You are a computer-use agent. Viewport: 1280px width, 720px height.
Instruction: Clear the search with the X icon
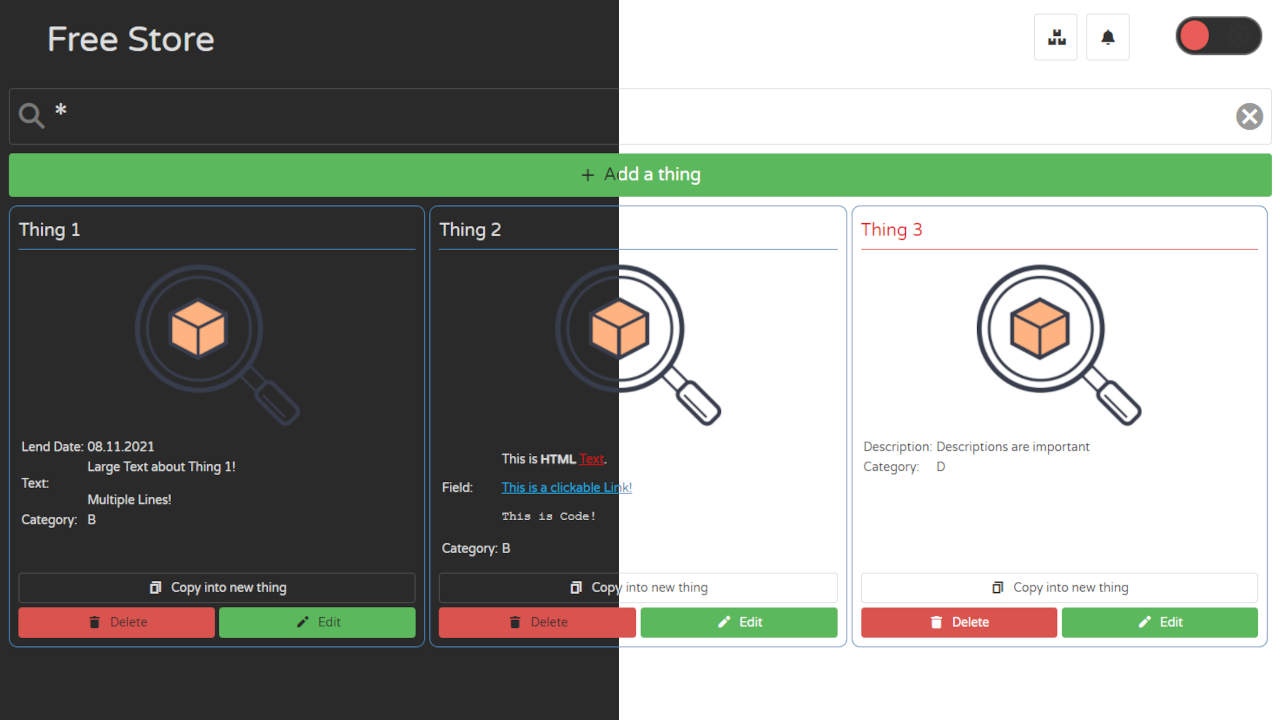point(1249,117)
